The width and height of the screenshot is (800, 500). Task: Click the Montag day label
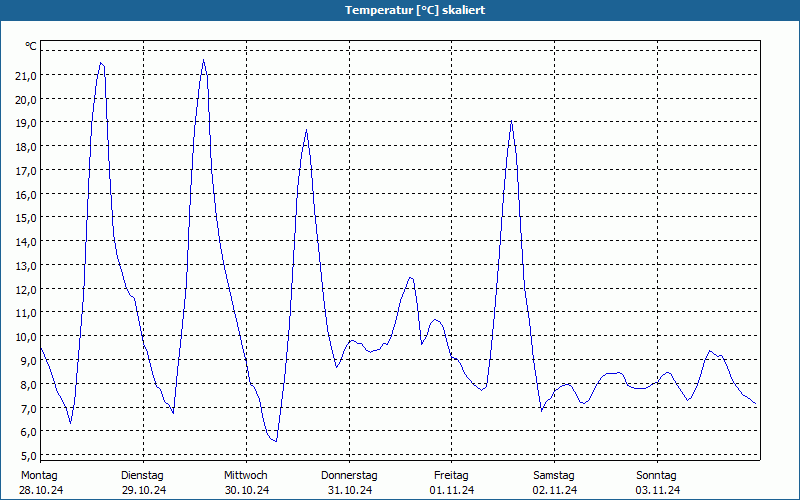pos(39,476)
